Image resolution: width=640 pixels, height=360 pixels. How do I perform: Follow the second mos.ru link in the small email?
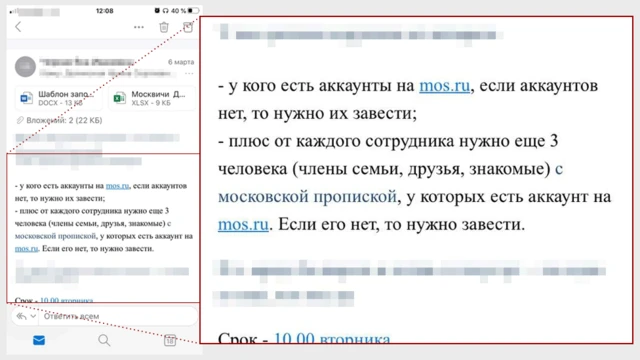pos(27,249)
